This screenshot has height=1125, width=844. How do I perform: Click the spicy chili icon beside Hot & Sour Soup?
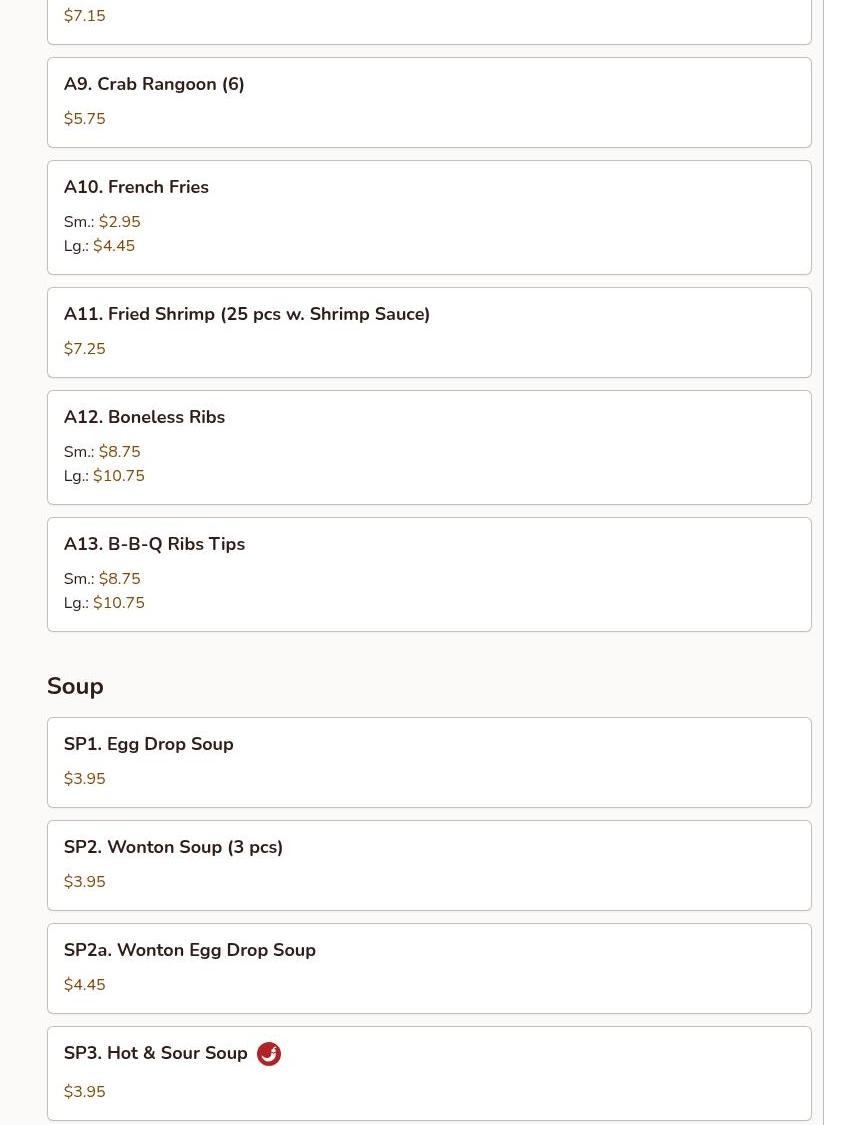click(x=268, y=1053)
